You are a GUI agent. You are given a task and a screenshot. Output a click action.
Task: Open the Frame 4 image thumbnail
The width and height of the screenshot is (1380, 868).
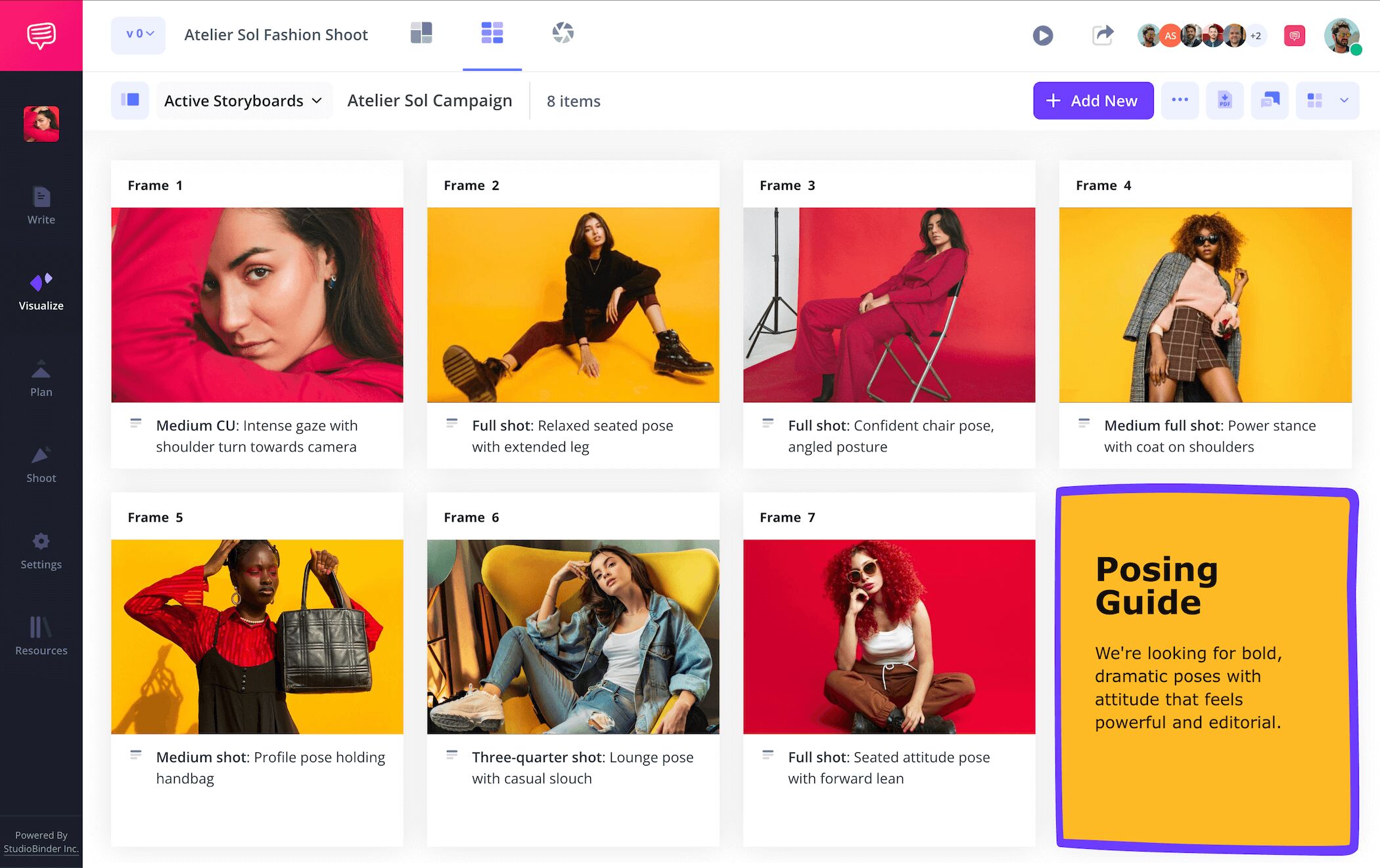tap(1205, 304)
